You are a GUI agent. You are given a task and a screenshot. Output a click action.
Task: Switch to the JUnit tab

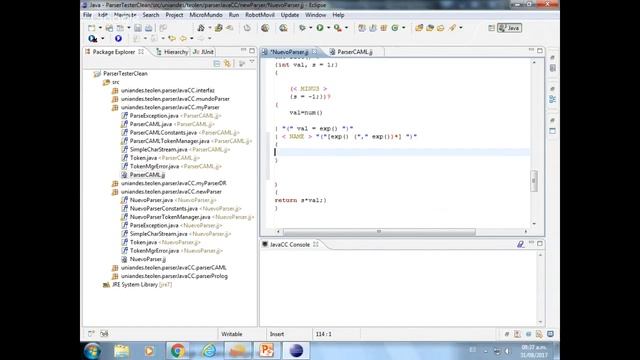tap(203, 52)
